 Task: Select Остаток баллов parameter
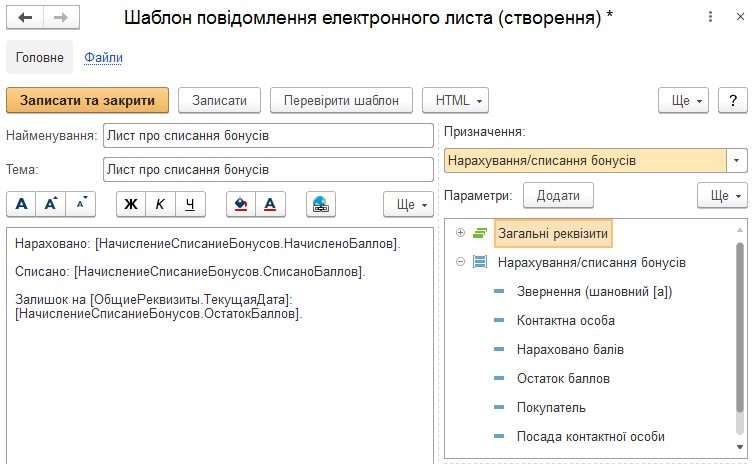coord(563,378)
